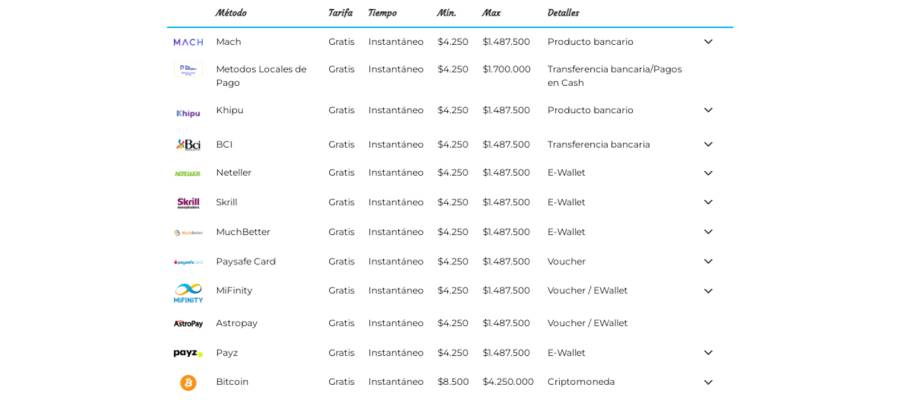The width and height of the screenshot is (900, 400).
Task: Click the MuchBetter logo
Action: pyautogui.click(x=188, y=232)
